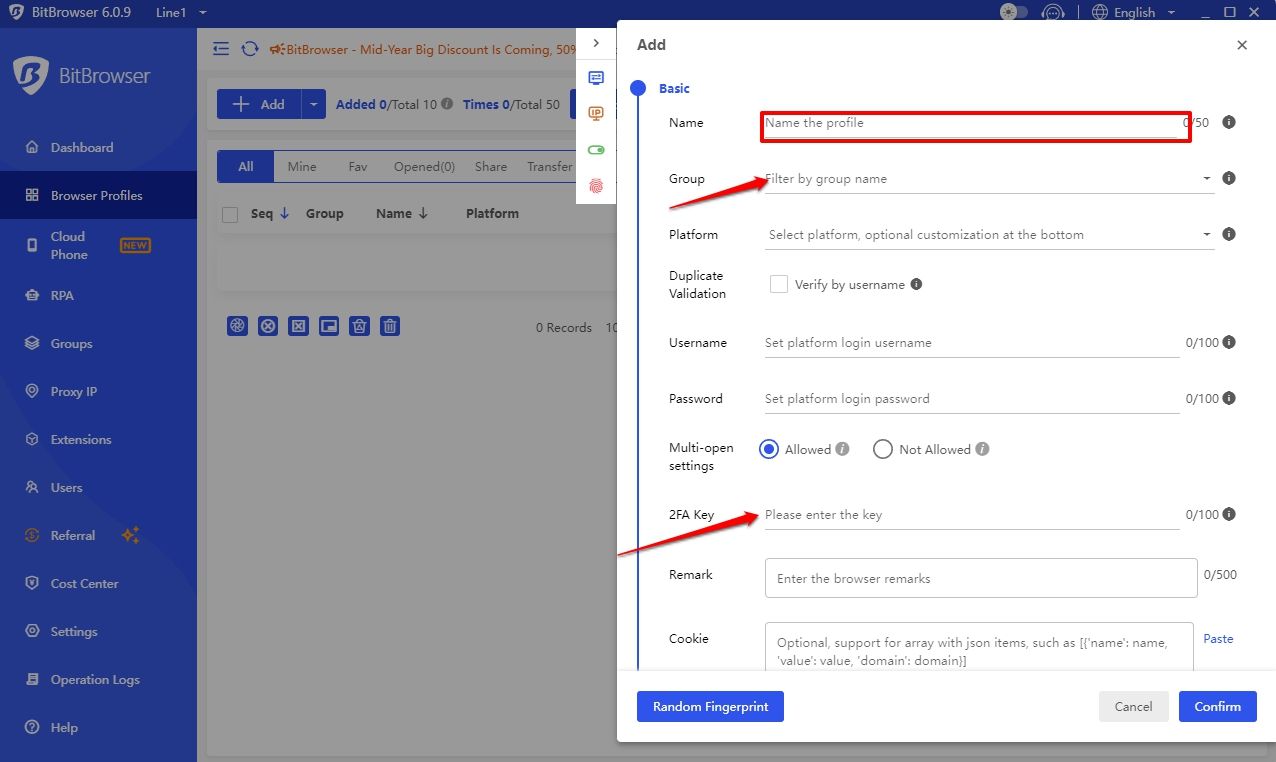This screenshot has width=1276, height=762.
Task: Check the Verify by username box
Action: [779, 284]
